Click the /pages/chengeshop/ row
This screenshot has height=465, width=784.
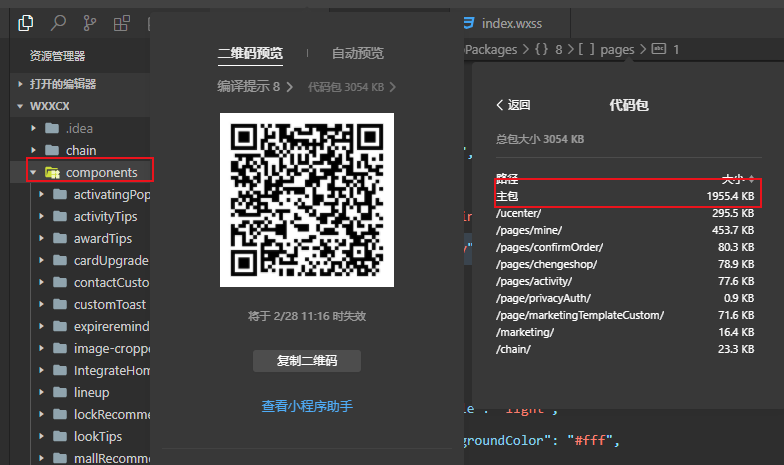pos(625,264)
